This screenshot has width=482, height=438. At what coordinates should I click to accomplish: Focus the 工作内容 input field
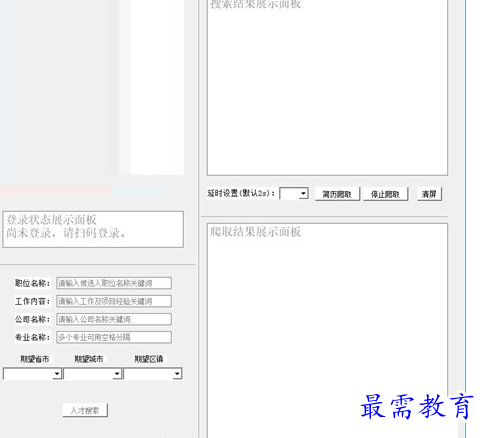tap(114, 301)
